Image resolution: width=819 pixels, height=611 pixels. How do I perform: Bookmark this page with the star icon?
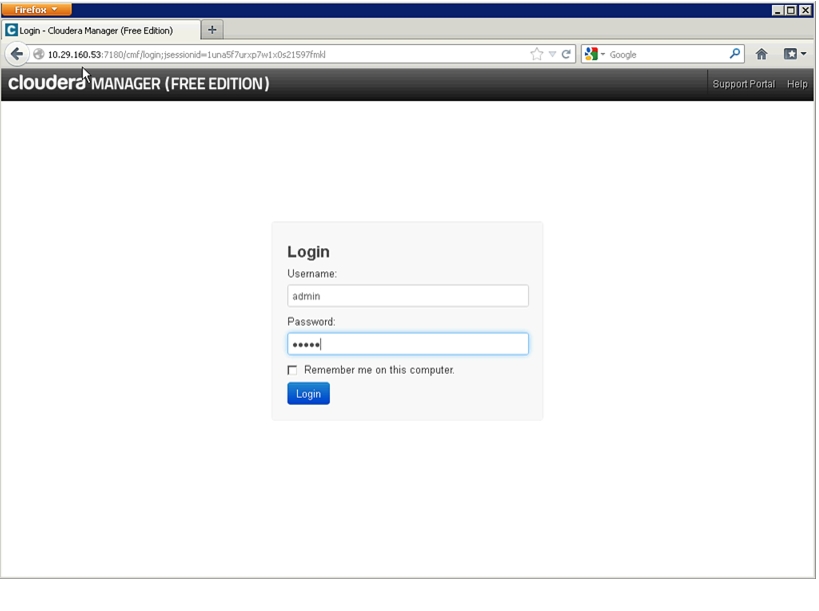(536, 54)
